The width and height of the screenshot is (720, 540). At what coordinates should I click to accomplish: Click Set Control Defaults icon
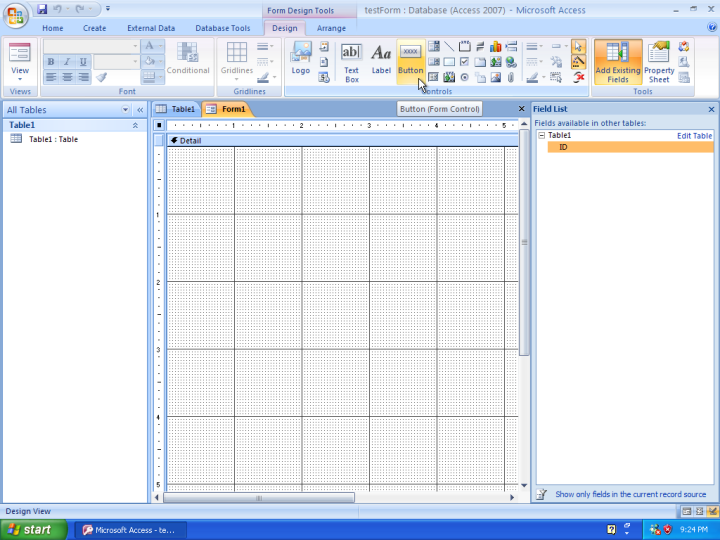point(557,62)
